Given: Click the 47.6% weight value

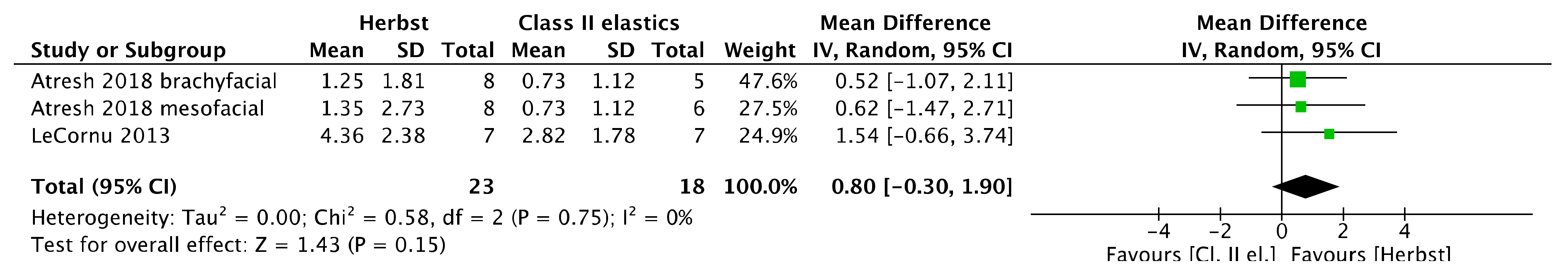Looking at the screenshot, I should click(x=768, y=81).
